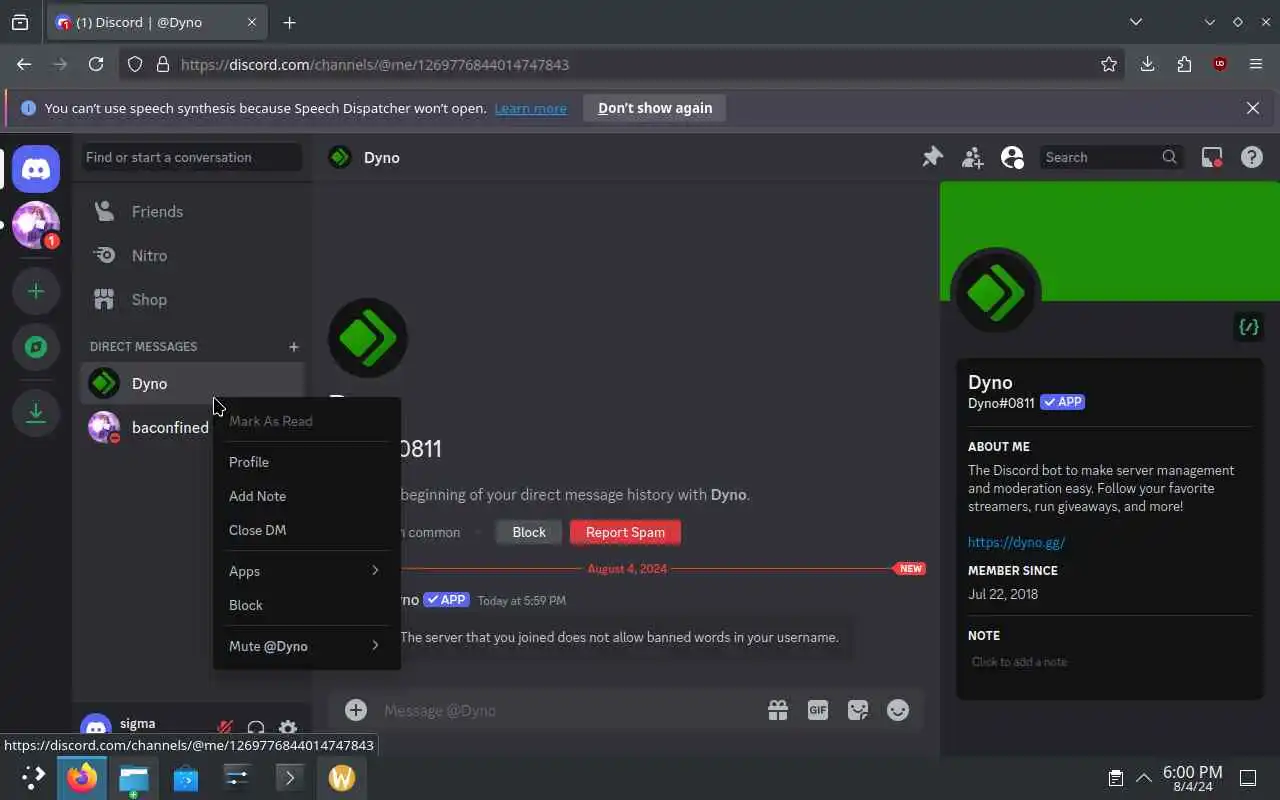This screenshot has height=800, width=1280.
Task: Open Explore Discoverable Servers compass icon
Action: tap(36, 347)
